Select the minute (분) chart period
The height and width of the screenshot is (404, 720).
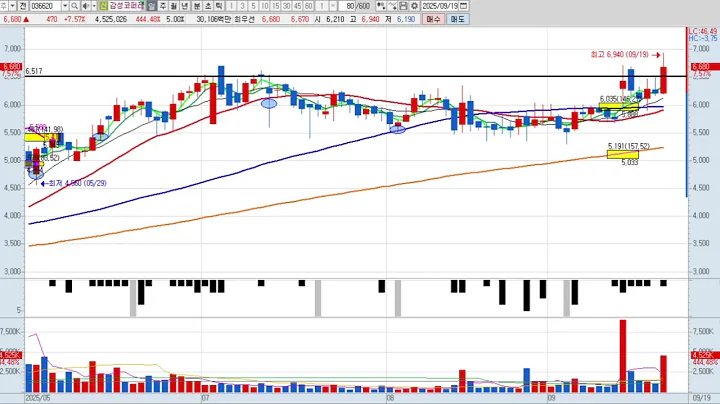click(197, 6)
